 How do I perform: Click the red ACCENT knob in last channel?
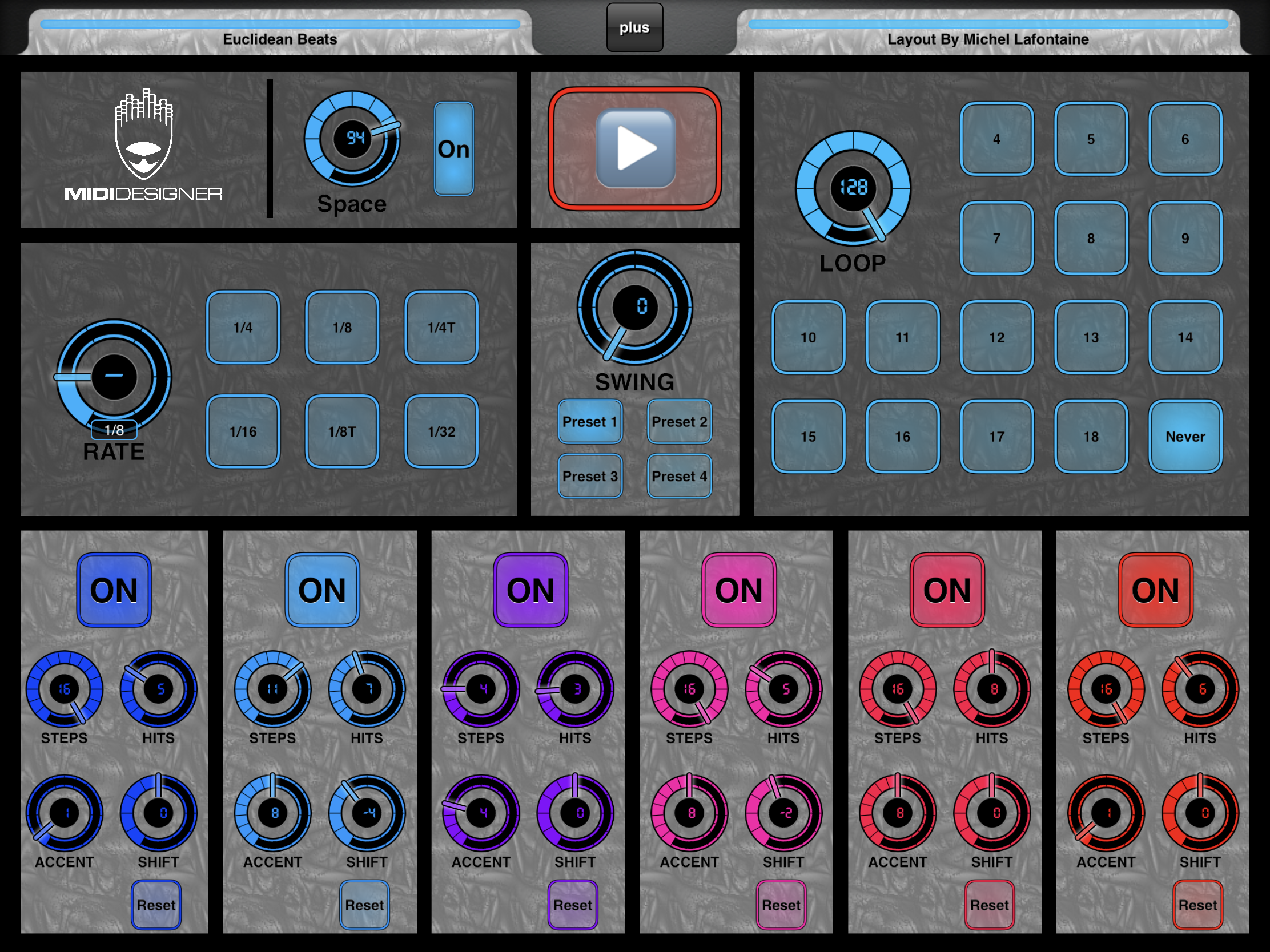1106,813
